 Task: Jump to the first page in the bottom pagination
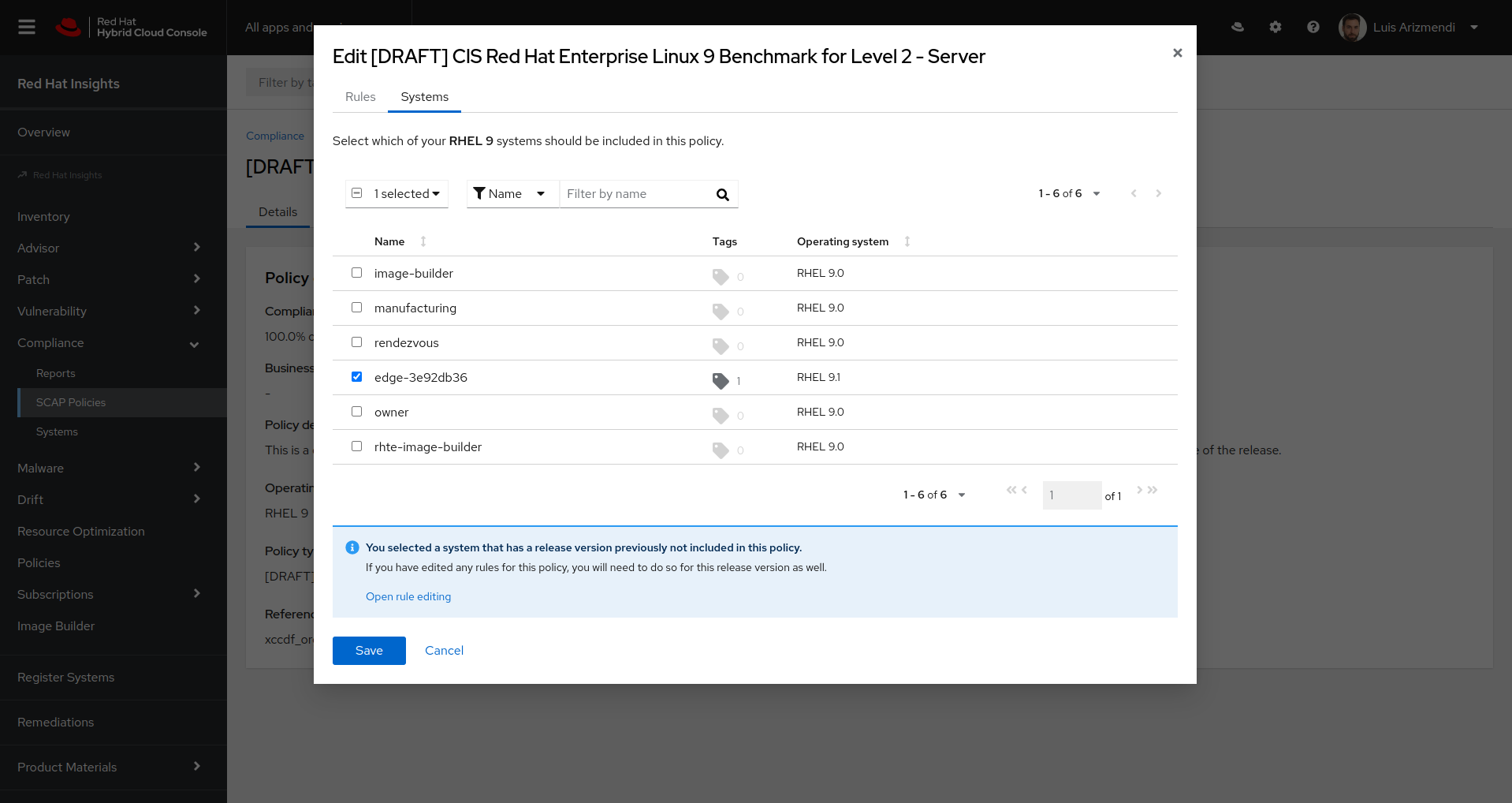point(1011,490)
